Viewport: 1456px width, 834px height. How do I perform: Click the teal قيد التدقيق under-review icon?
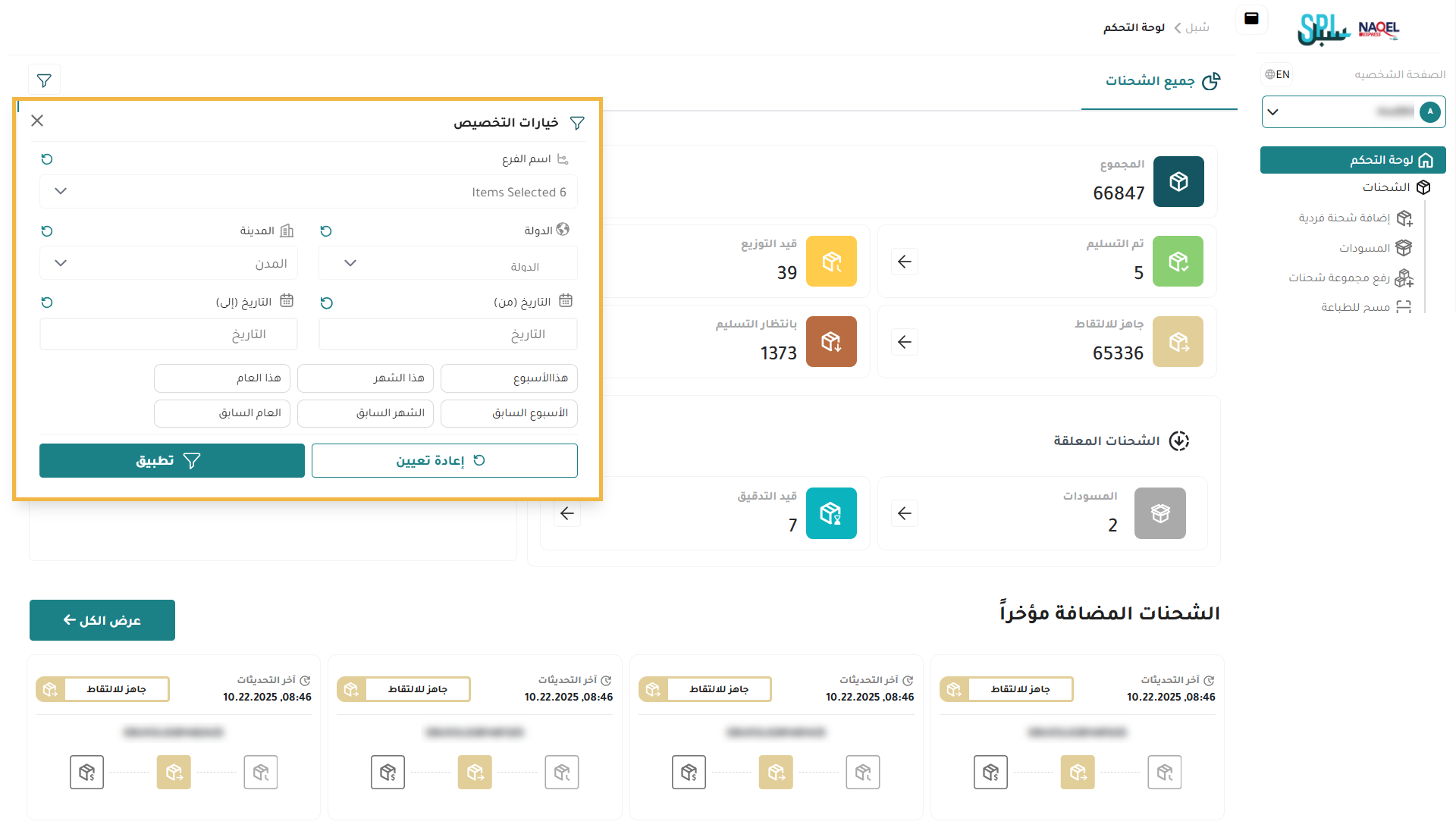(831, 513)
